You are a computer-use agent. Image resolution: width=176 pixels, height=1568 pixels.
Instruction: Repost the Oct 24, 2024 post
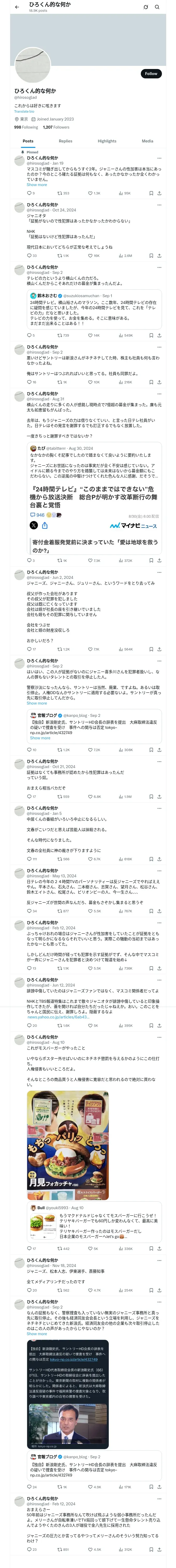(x=63, y=256)
